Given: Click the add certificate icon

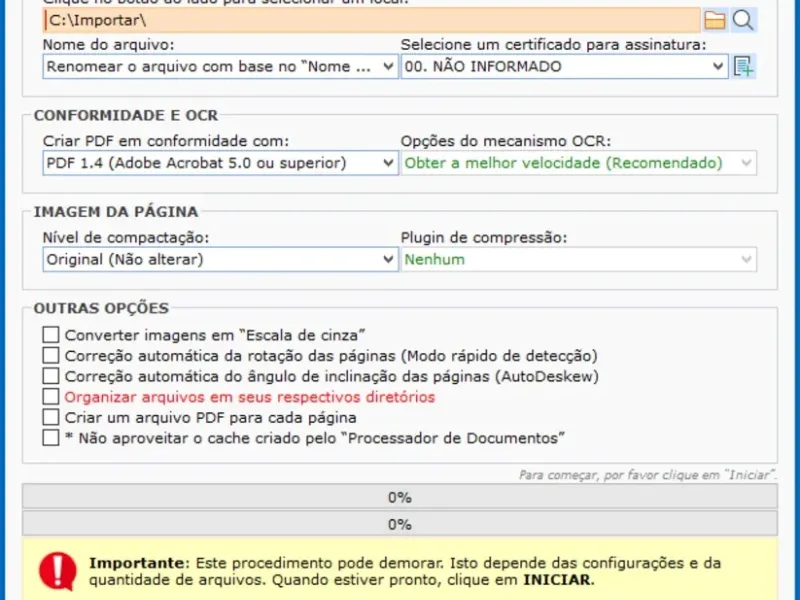Looking at the screenshot, I should click(743, 66).
